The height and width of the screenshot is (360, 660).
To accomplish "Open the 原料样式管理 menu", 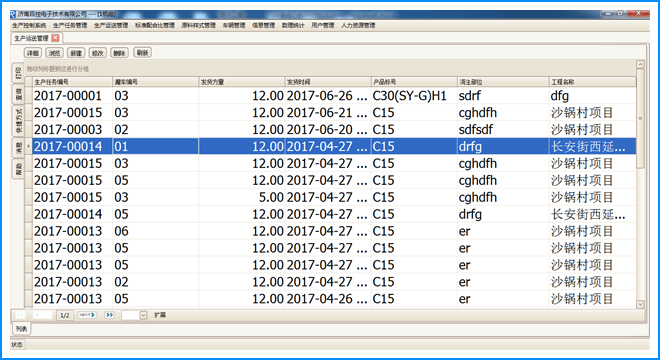I will (x=199, y=25).
